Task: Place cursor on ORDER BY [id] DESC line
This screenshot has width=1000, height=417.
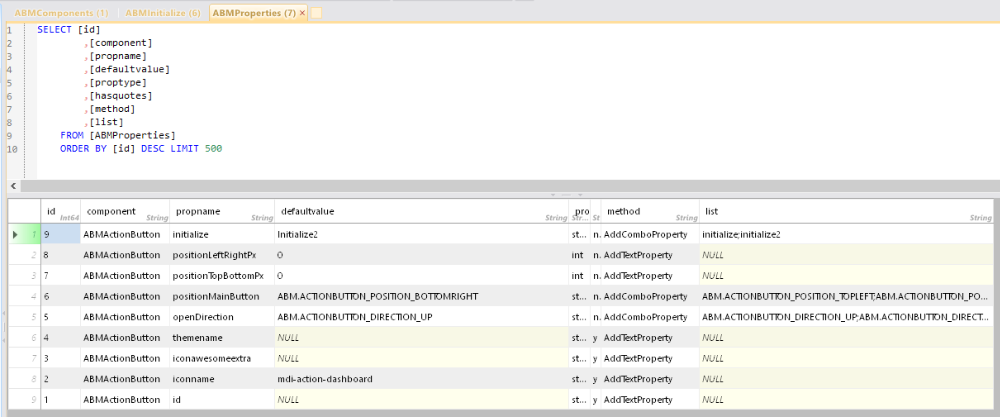Action: pos(141,149)
